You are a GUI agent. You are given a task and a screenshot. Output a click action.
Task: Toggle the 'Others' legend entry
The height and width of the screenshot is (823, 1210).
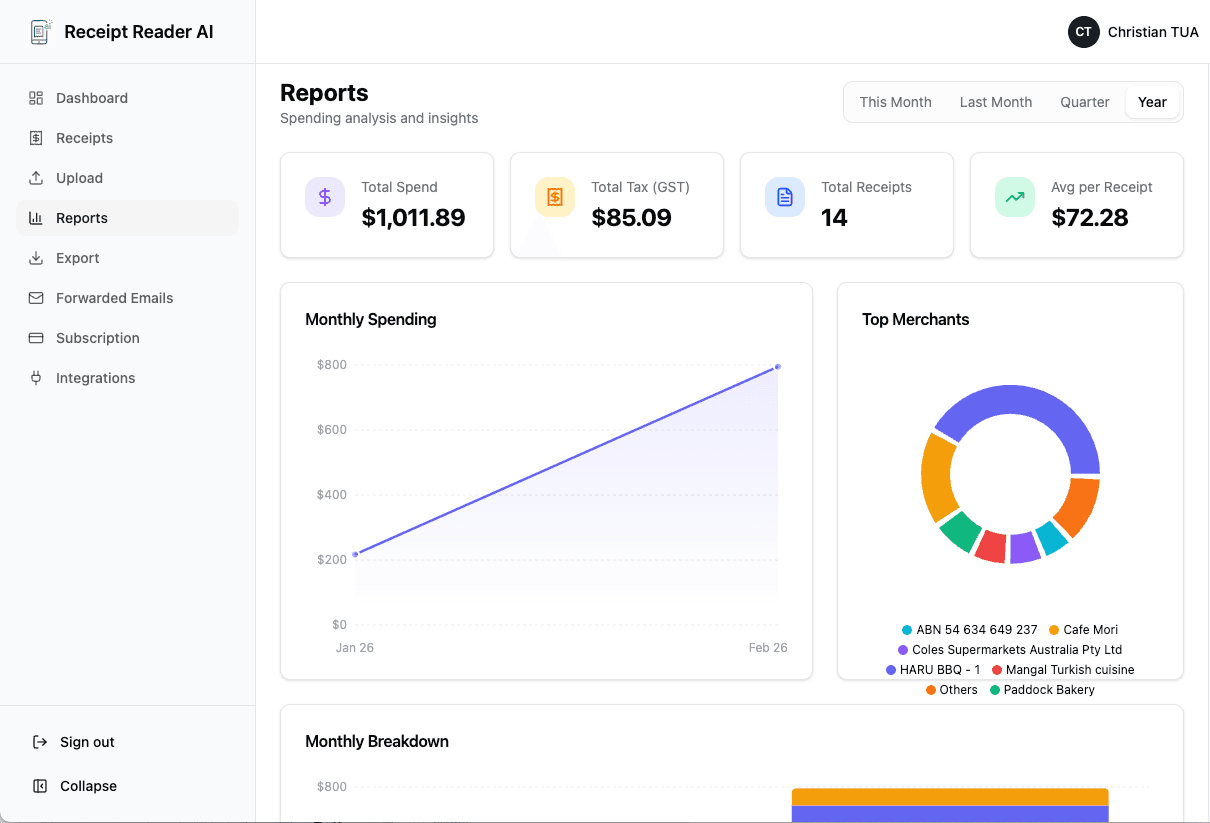pyautogui.click(x=952, y=689)
